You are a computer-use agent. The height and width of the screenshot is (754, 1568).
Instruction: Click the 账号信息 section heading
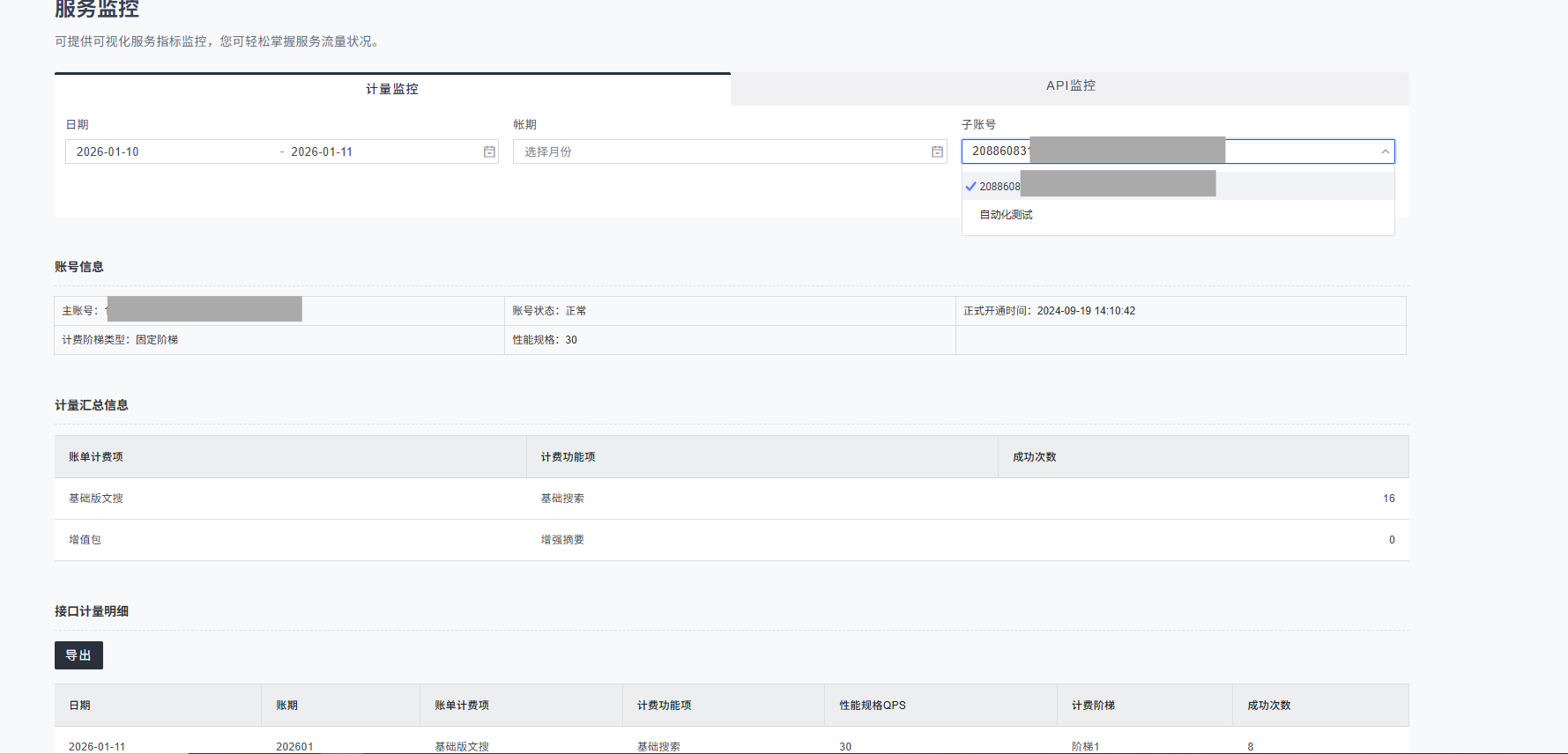(79, 267)
